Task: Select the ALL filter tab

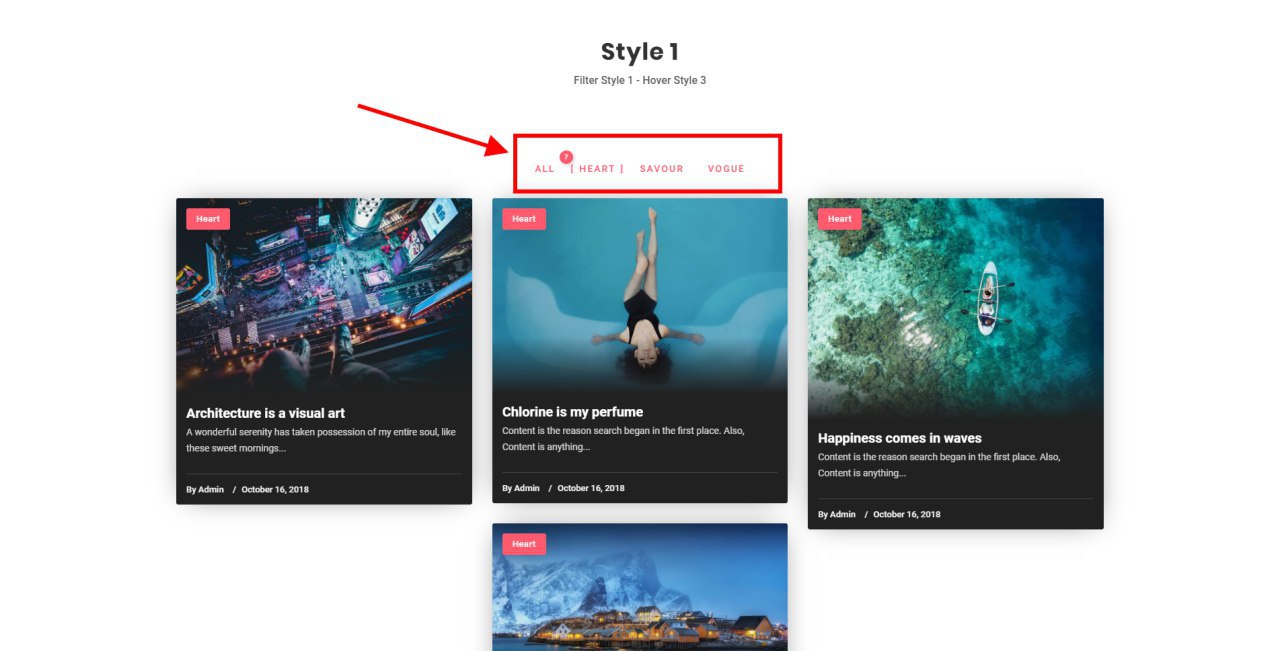Action: 544,169
